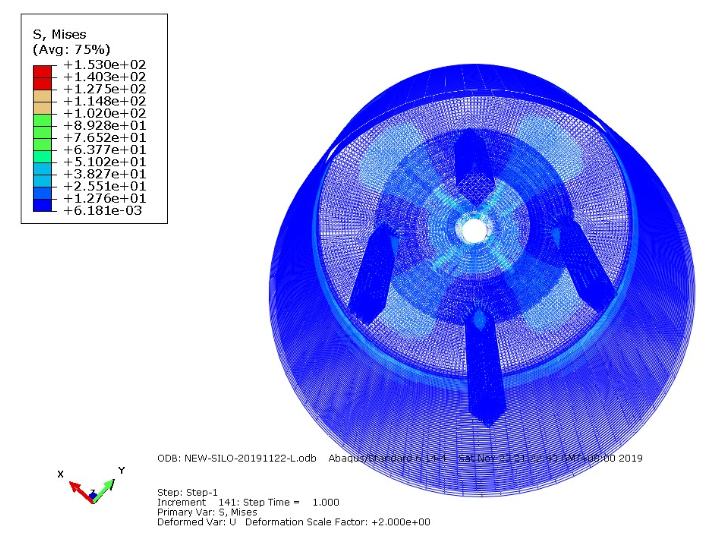Click the XYZ orientation triad

(x=91, y=487)
